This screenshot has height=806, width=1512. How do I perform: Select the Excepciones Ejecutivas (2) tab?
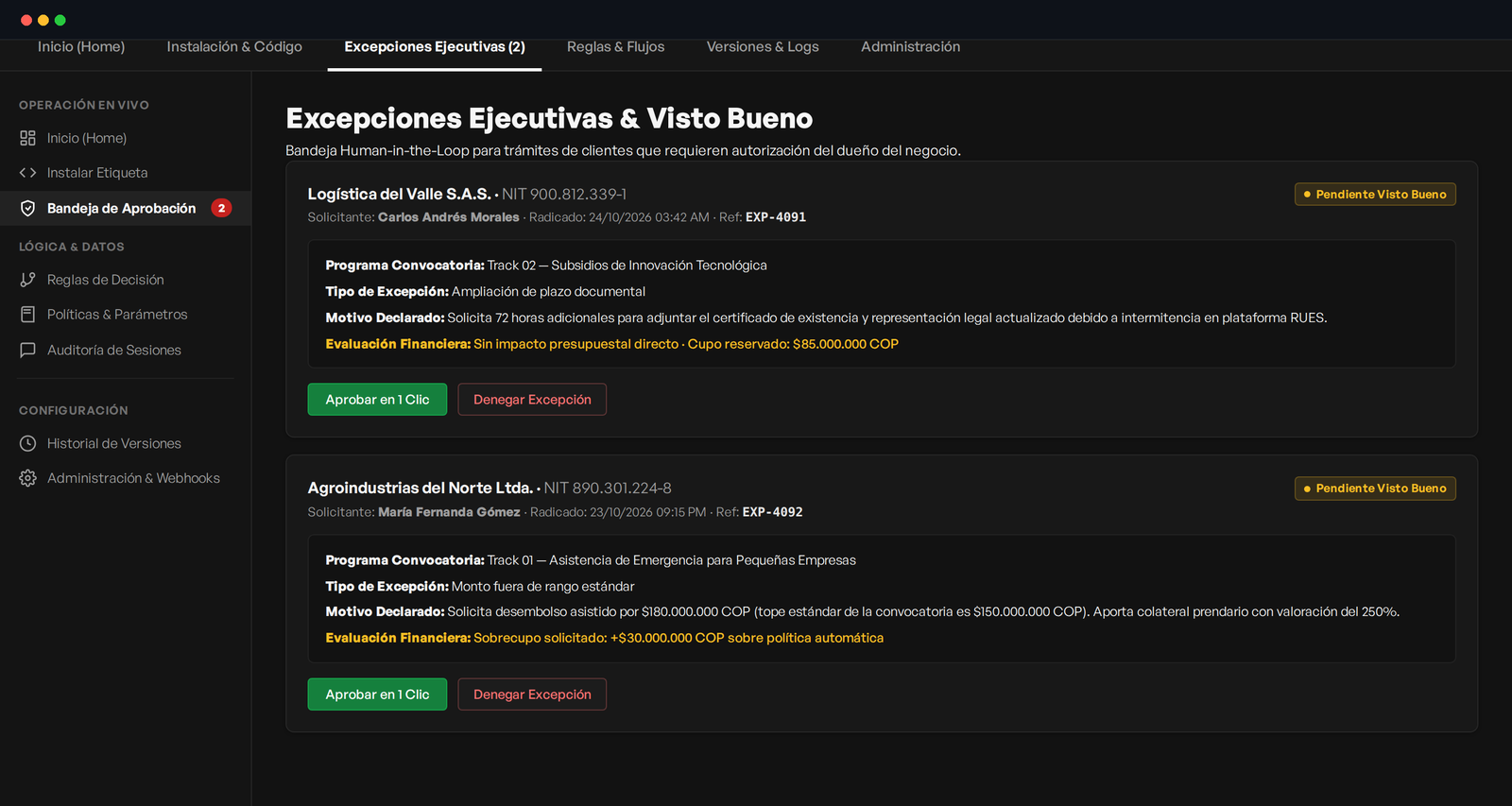click(x=435, y=46)
